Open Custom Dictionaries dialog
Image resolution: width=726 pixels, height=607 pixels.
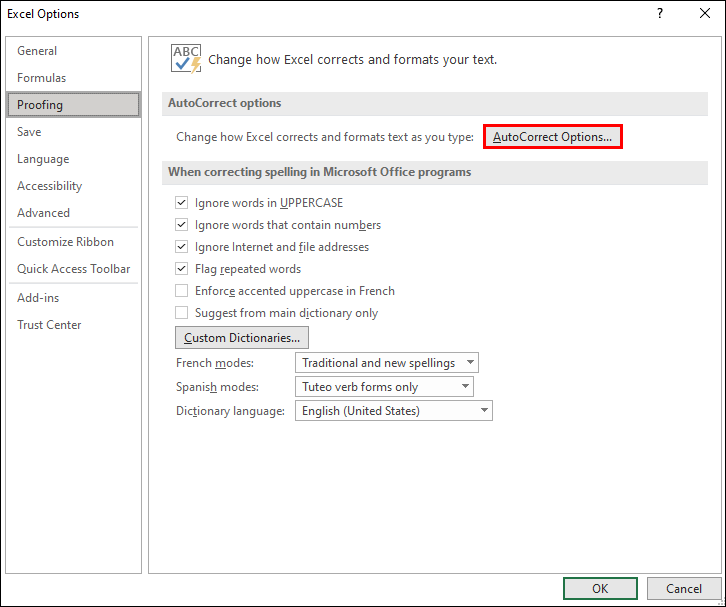242,338
